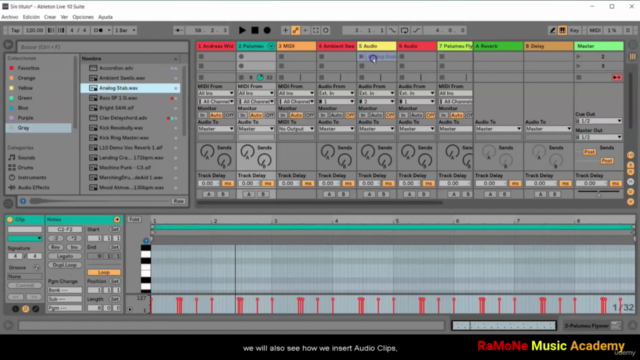Select the Favoritos collection

tap(29, 68)
